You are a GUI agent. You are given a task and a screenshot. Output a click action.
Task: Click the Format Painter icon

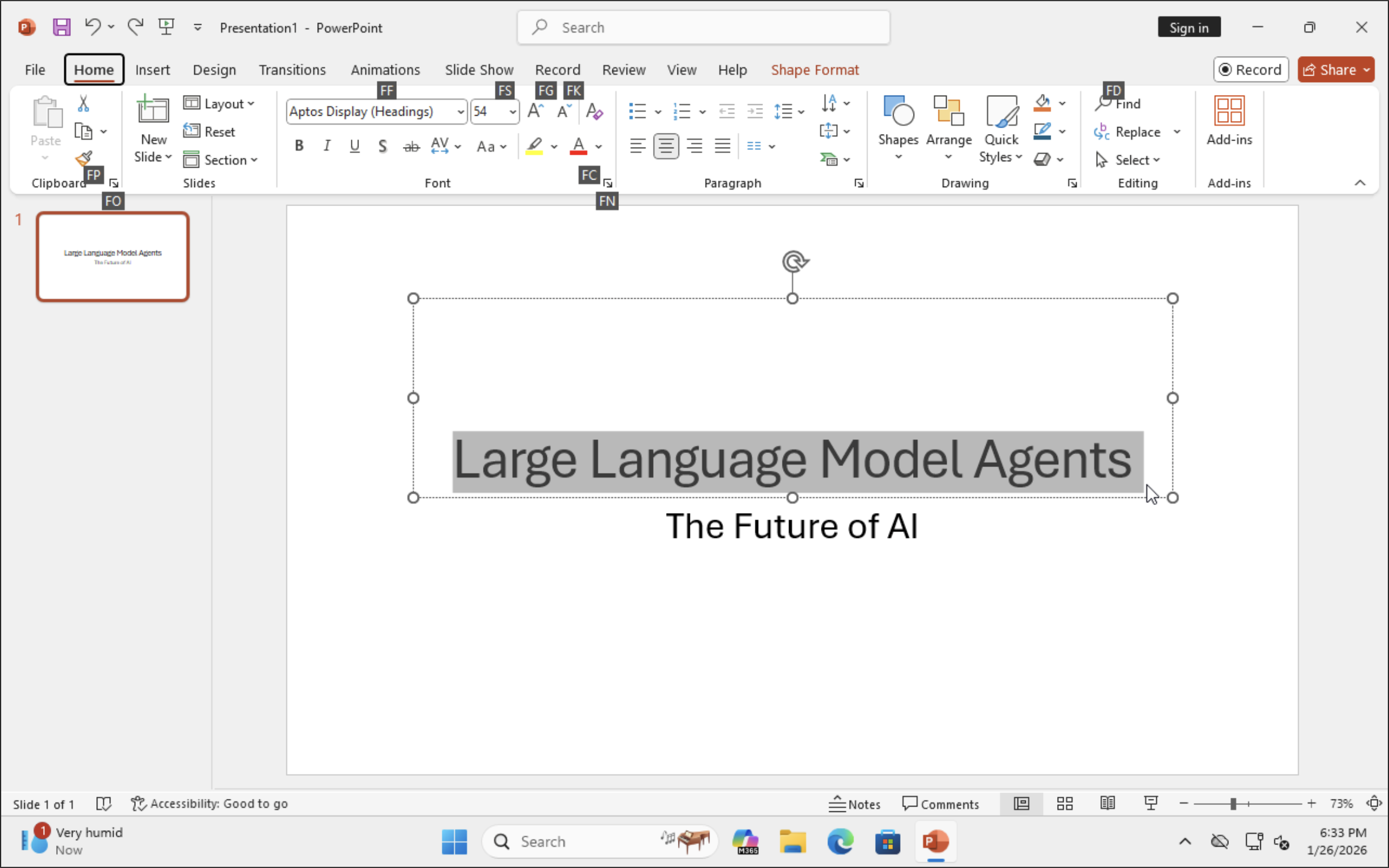[x=83, y=158]
